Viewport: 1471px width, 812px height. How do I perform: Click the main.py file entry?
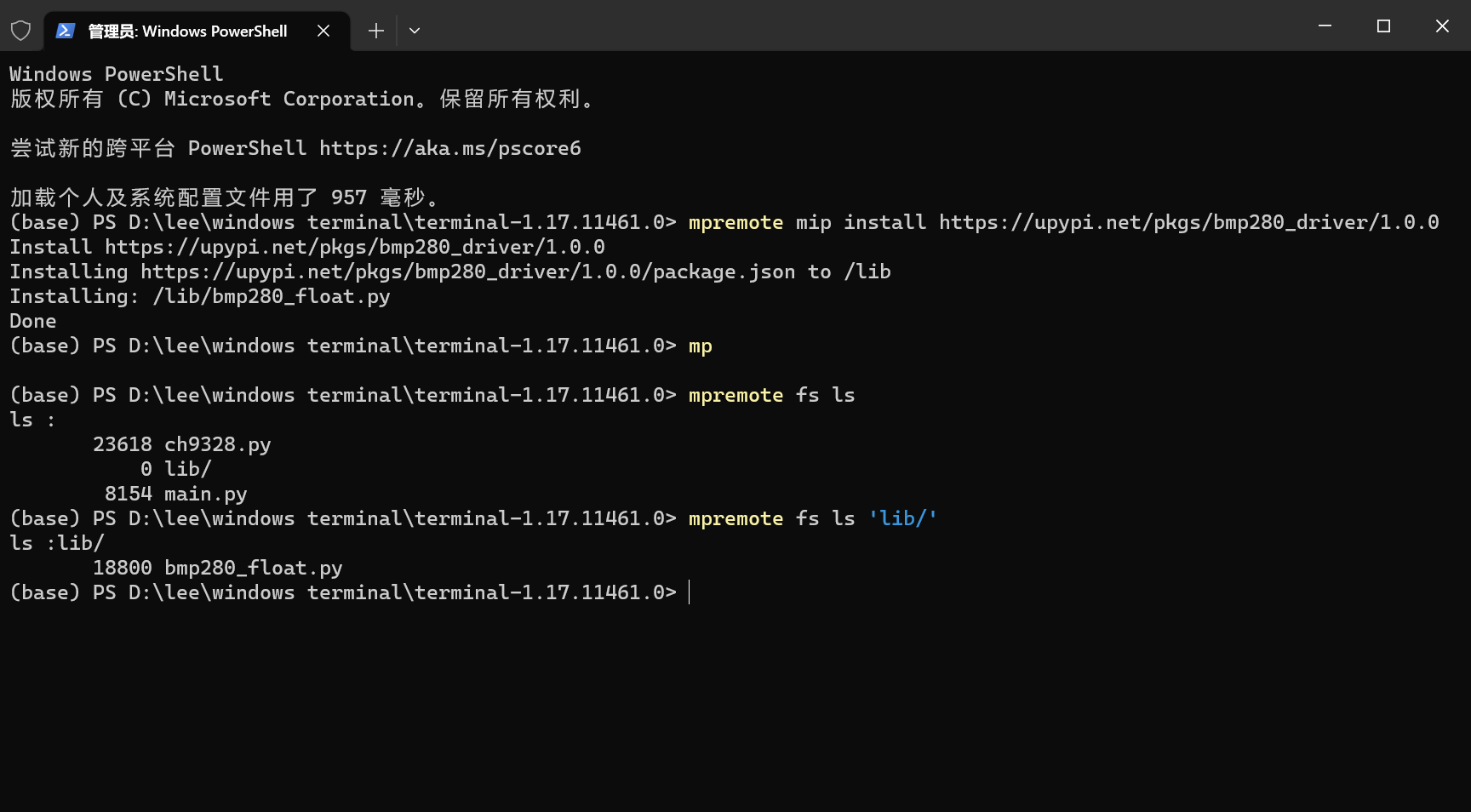click(176, 494)
